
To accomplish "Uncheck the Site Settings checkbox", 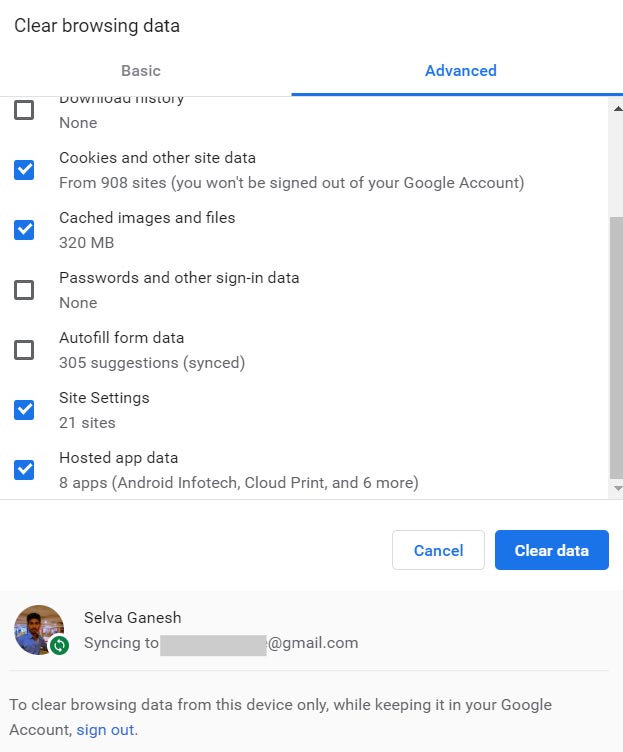I will coord(24,410).
